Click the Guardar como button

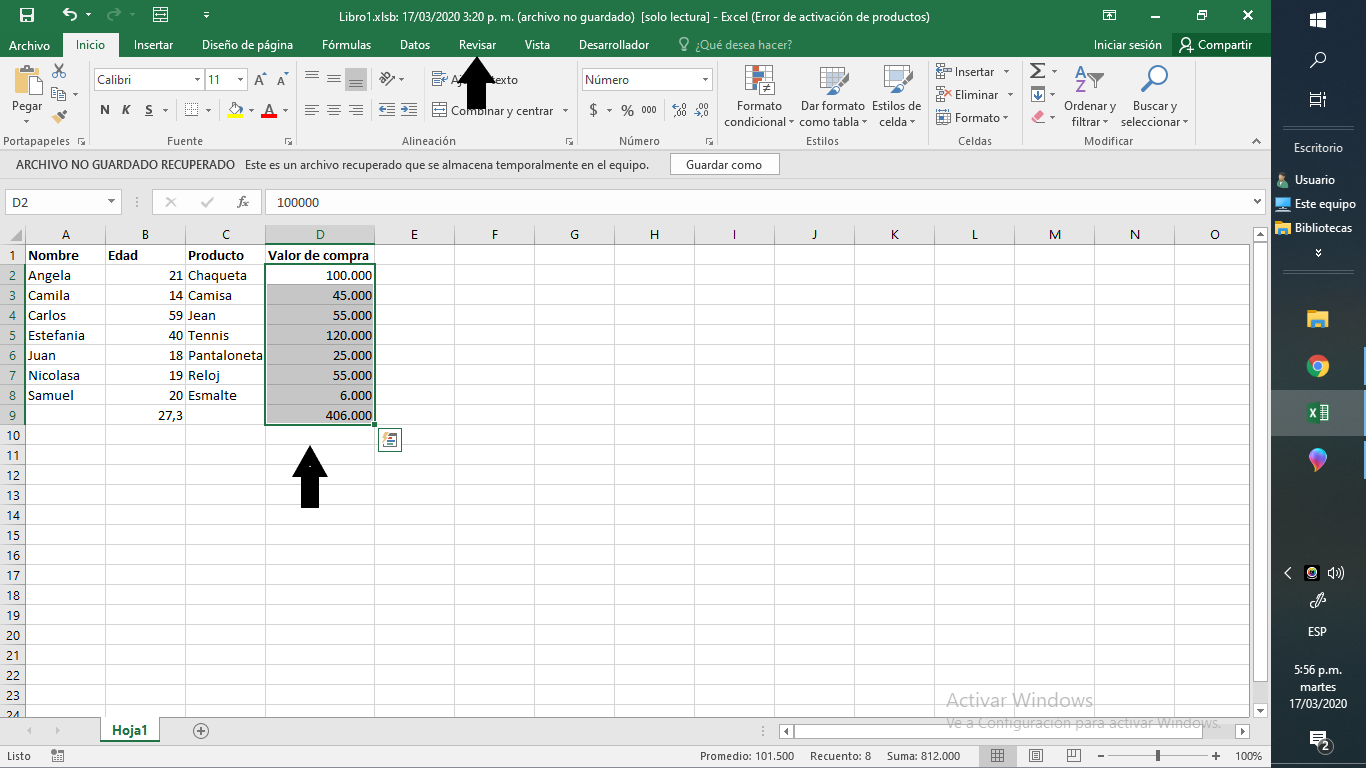pyautogui.click(x=724, y=164)
